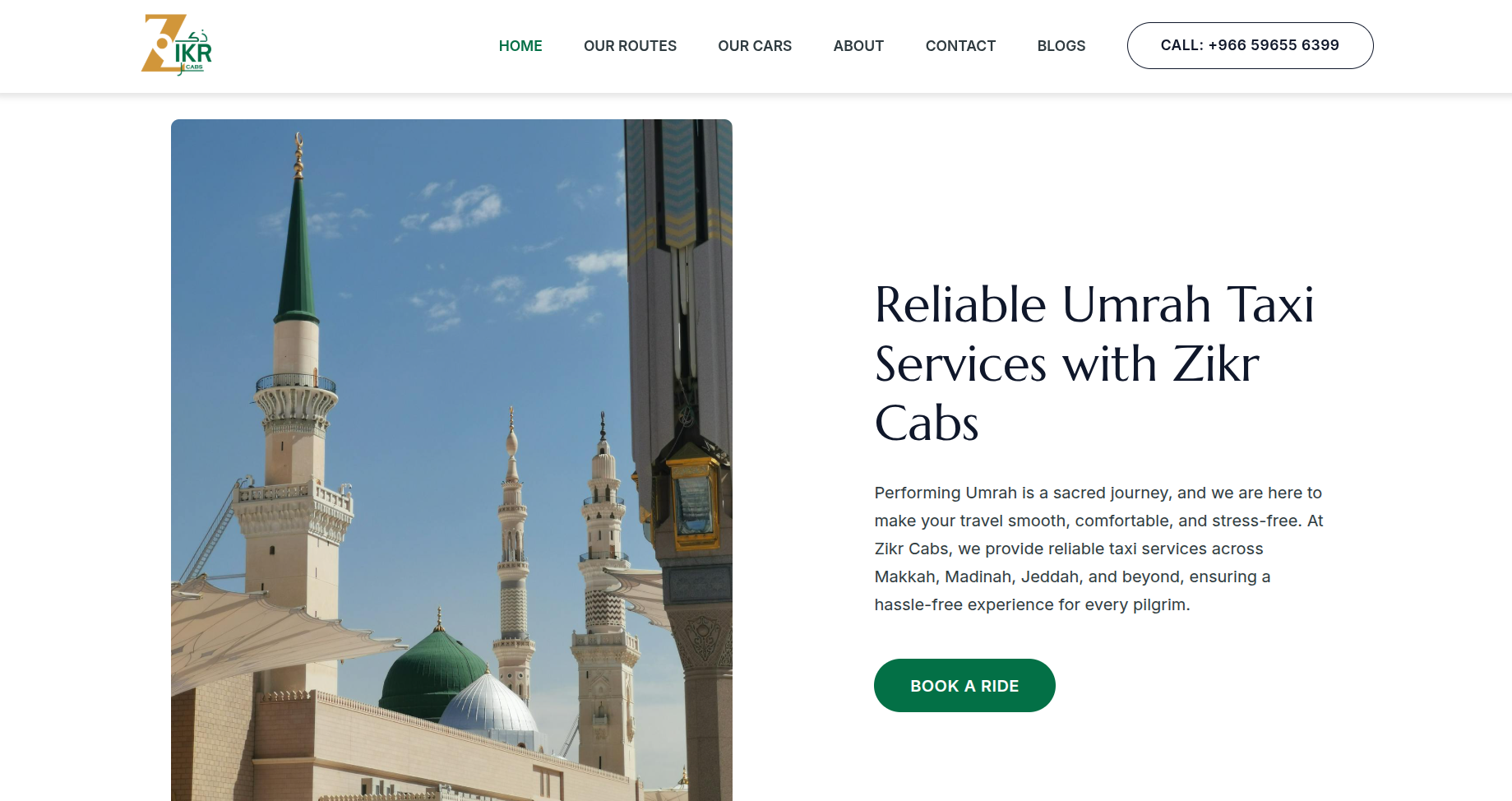Click the green BOOK A RIDE button
The image size is (1512, 801).
964,685
